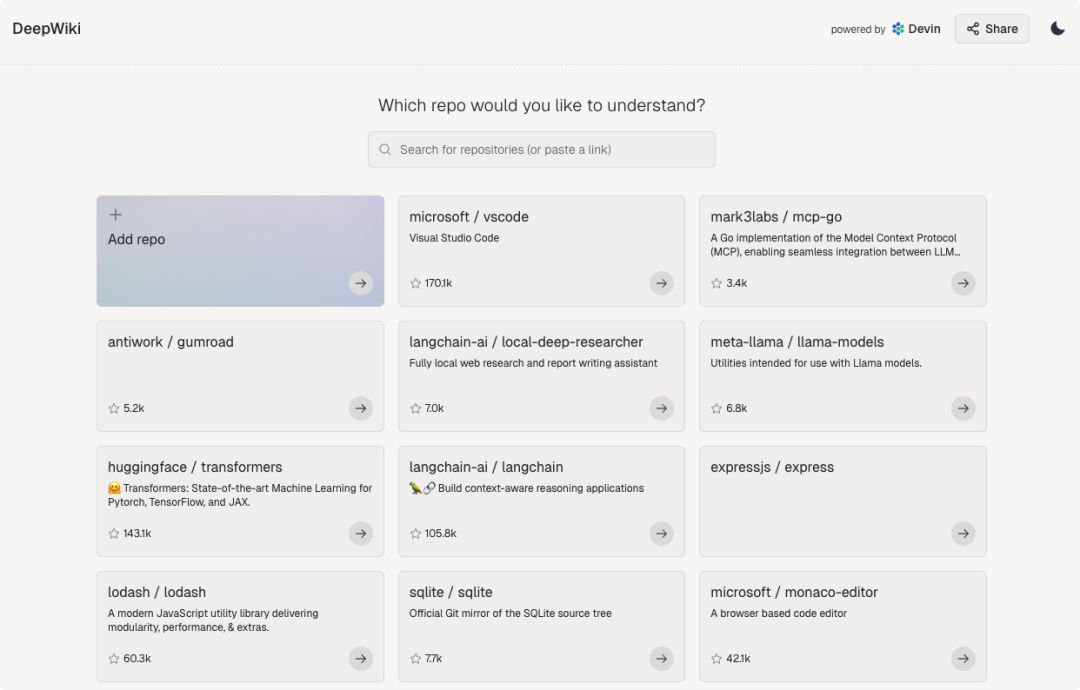The height and width of the screenshot is (690, 1080).
Task: Open antiwork / gumroad arrow button
Action: (x=360, y=408)
